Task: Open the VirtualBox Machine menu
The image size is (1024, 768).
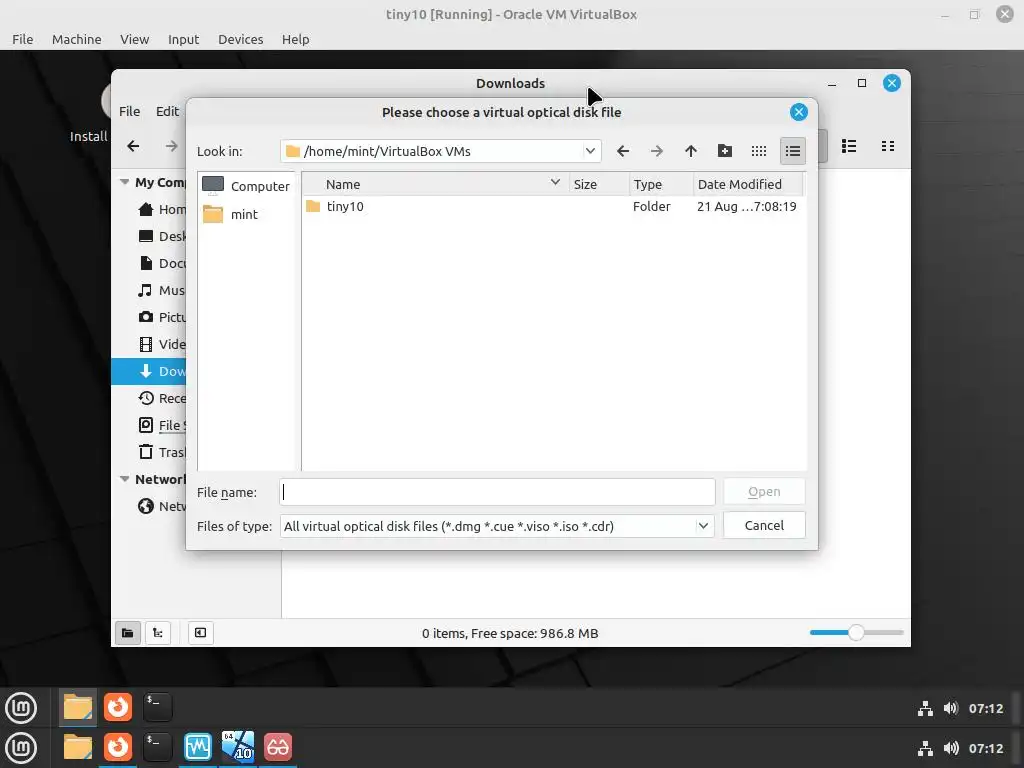Action: click(76, 39)
